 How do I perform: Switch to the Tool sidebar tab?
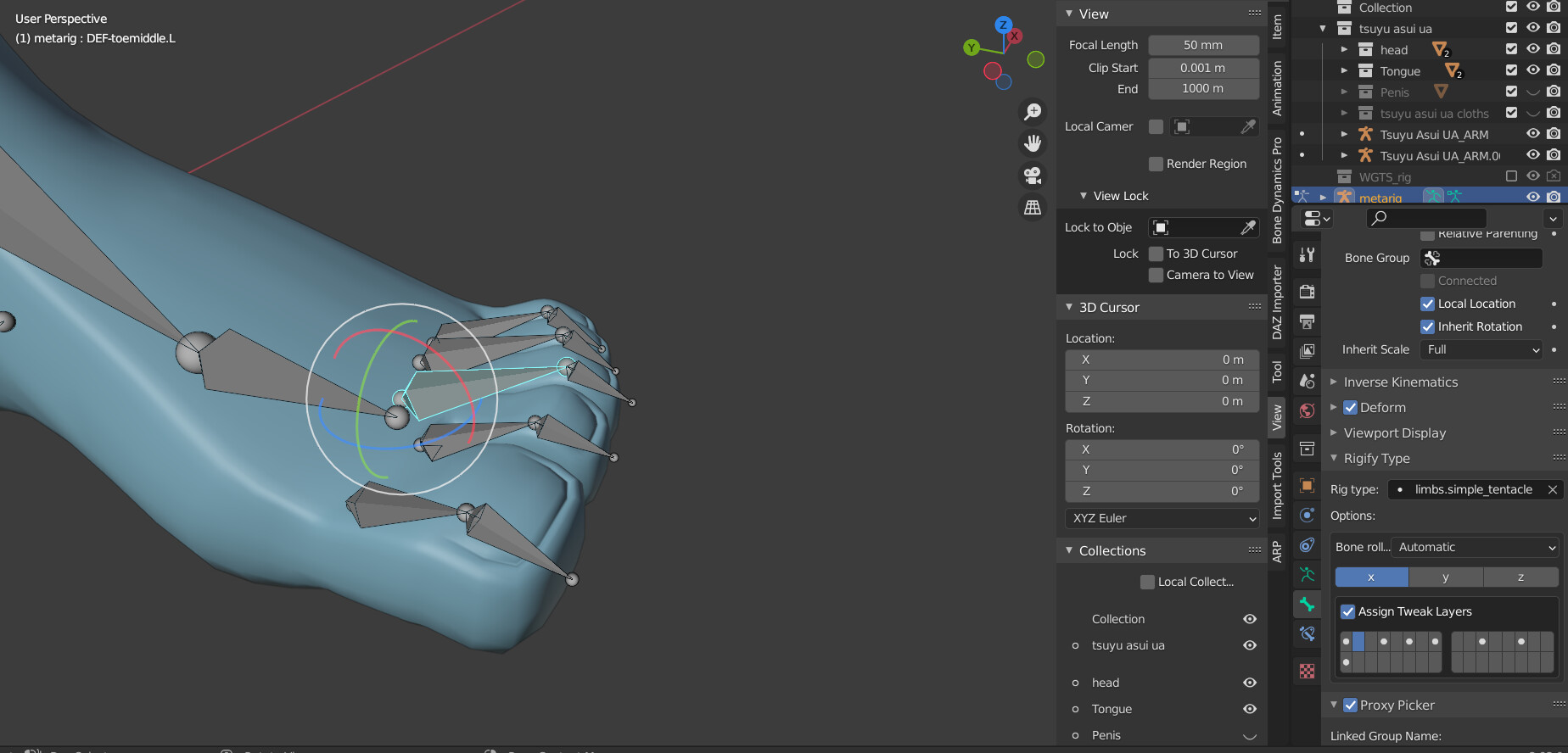pyautogui.click(x=1277, y=371)
